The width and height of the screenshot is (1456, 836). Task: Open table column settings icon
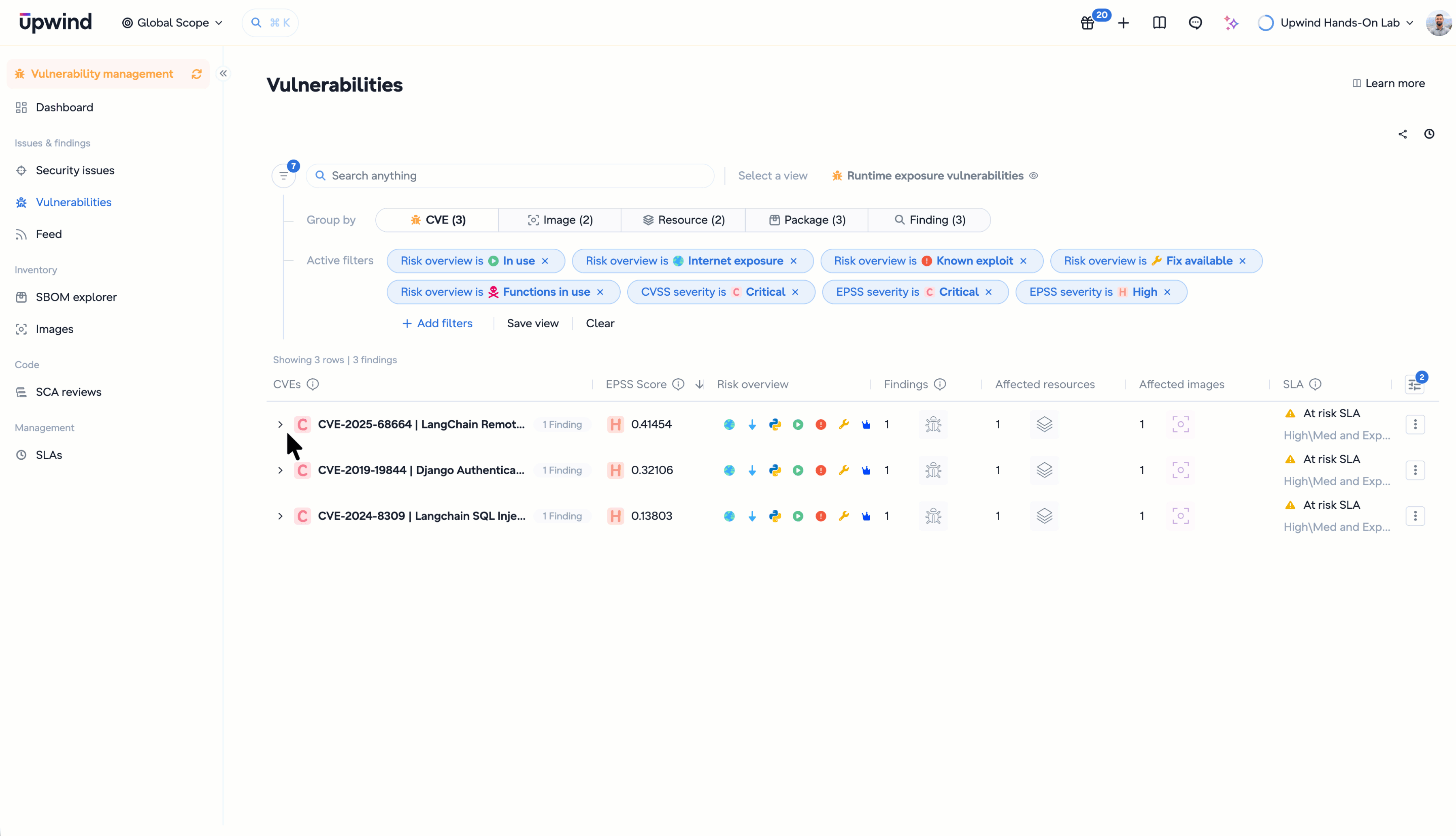click(1415, 385)
